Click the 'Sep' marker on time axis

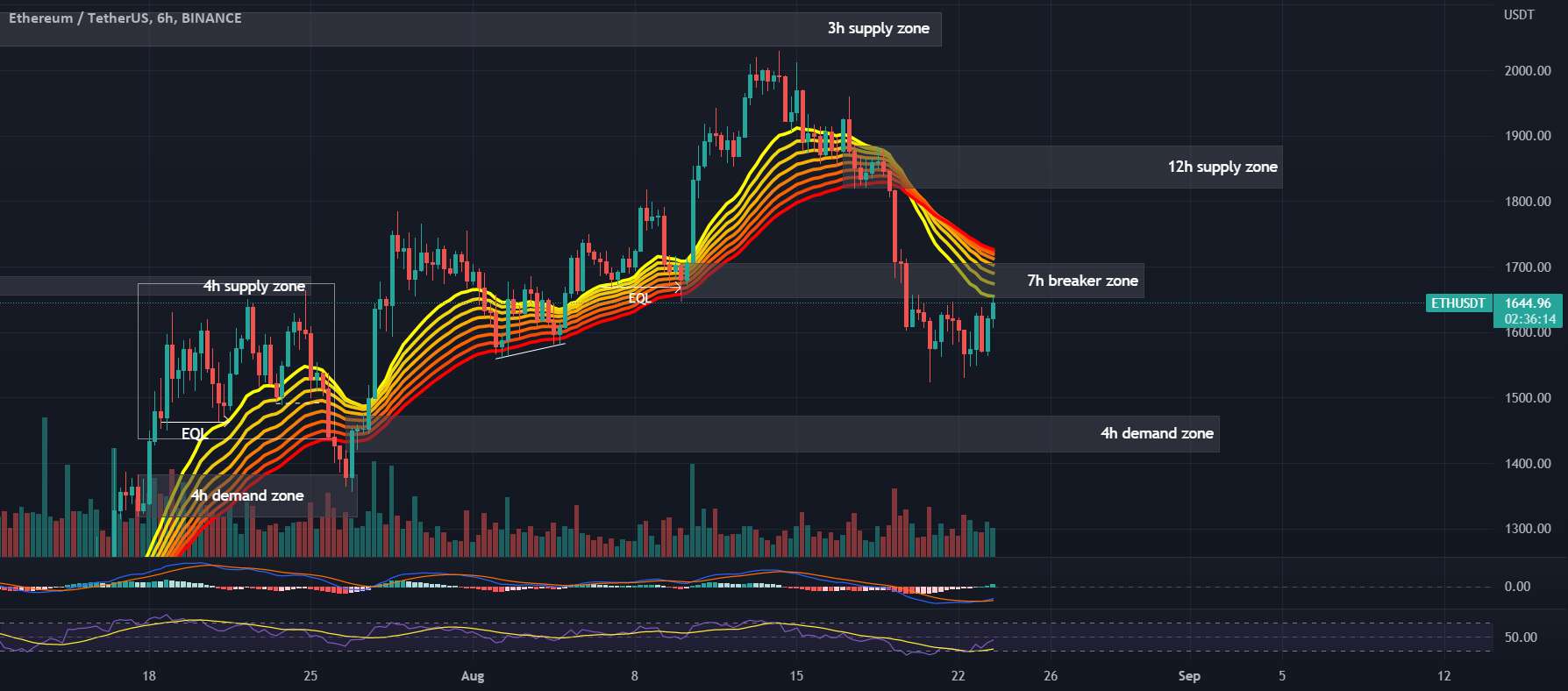pos(1189,675)
